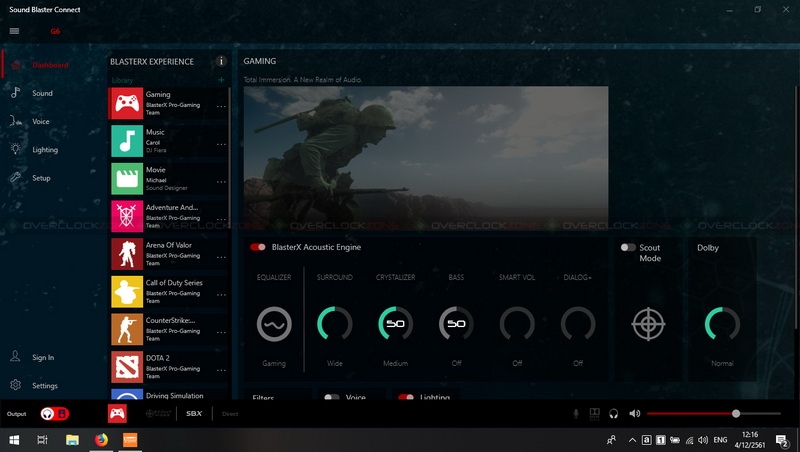
Task: Select the Call of Duty Series profile icon
Action: point(127,291)
